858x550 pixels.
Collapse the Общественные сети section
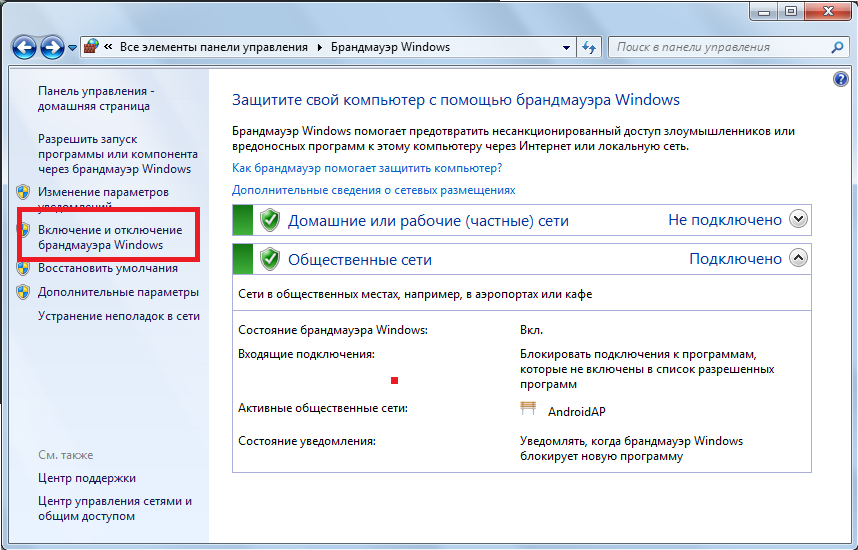tap(797, 258)
